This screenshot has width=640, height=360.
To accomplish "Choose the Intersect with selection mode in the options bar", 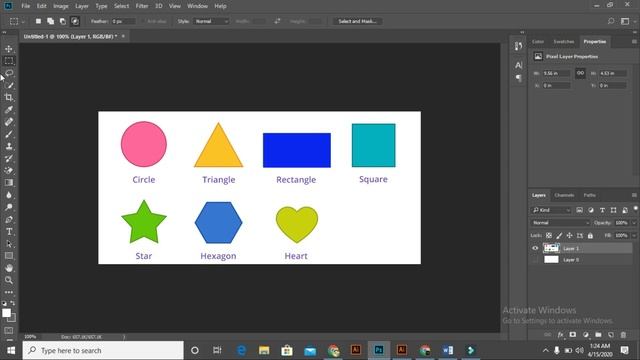I will click(x=75, y=21).
